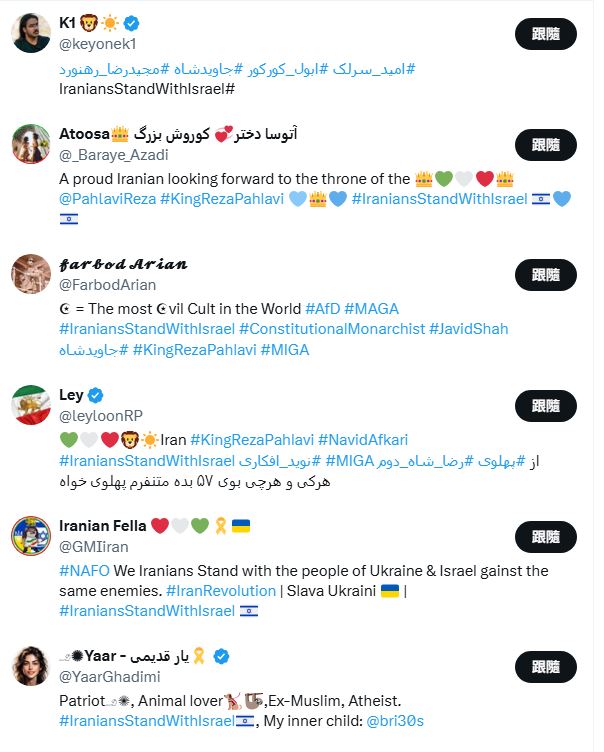Click follow button next to Atoosa
Viewport: 604px width, 752px height.
[x=546, y=145]
